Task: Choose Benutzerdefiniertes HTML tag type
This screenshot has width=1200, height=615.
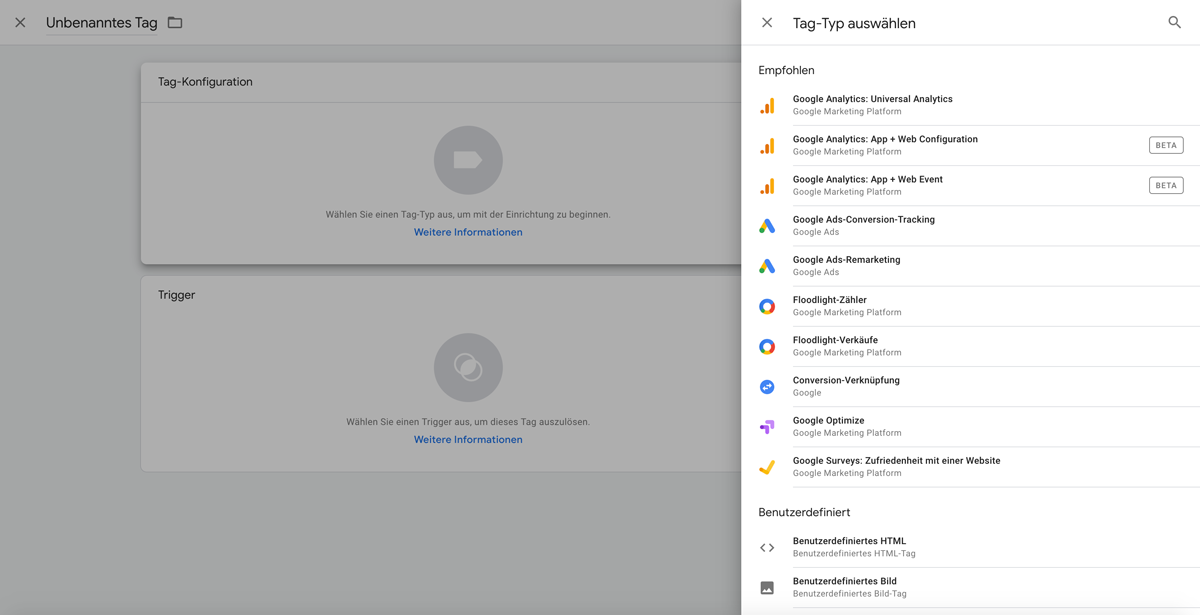Action: [971, 547]
